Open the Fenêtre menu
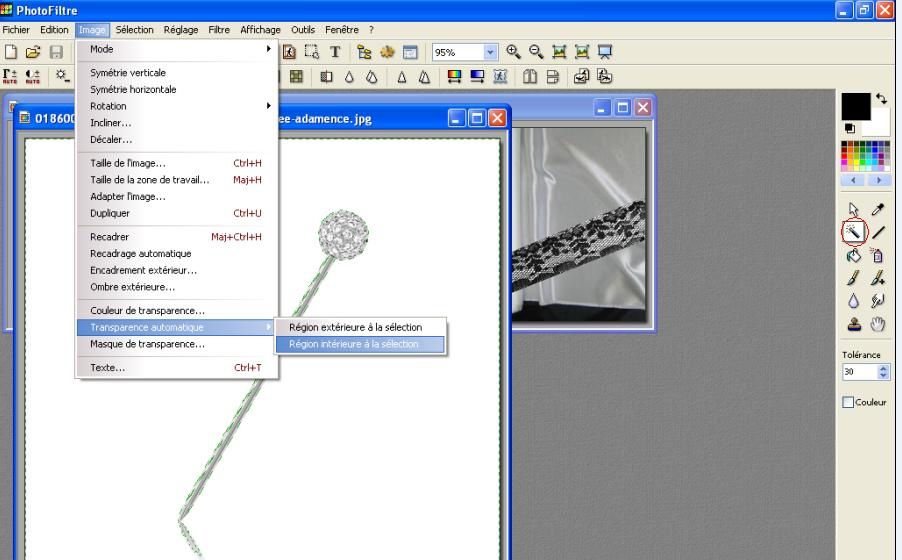902x560 pixels. (341, 29)
